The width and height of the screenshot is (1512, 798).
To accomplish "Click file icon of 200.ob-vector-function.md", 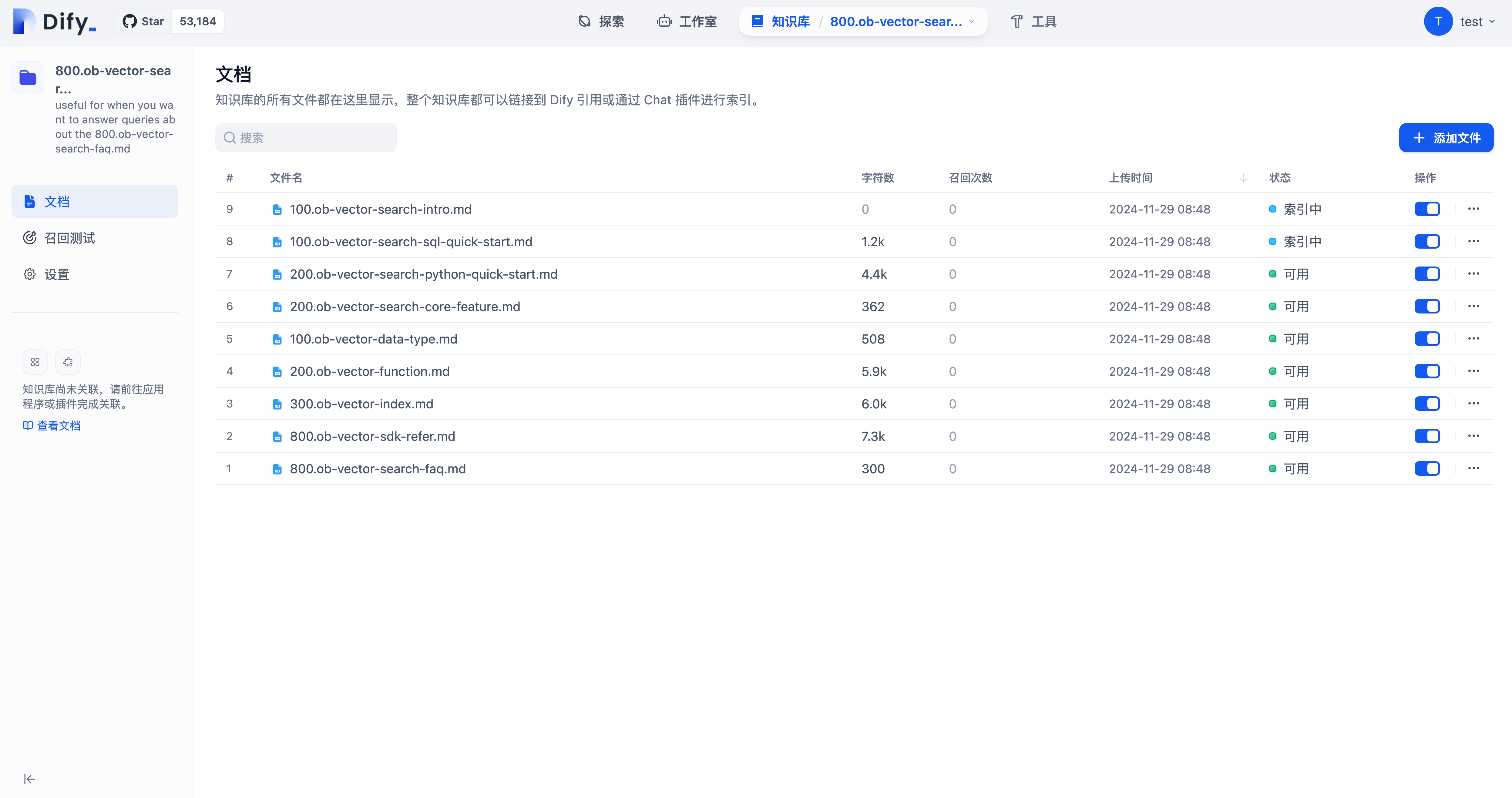I will coord(277,371).
